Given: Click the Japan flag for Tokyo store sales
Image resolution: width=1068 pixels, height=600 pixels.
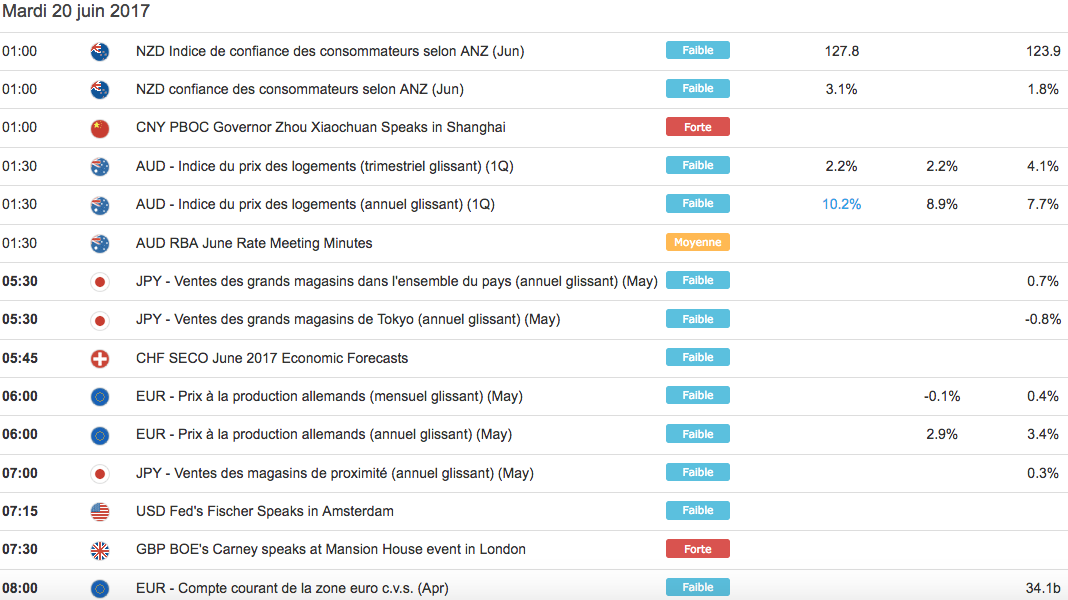Looking at the screenshot, I should [x=99, y=320].
